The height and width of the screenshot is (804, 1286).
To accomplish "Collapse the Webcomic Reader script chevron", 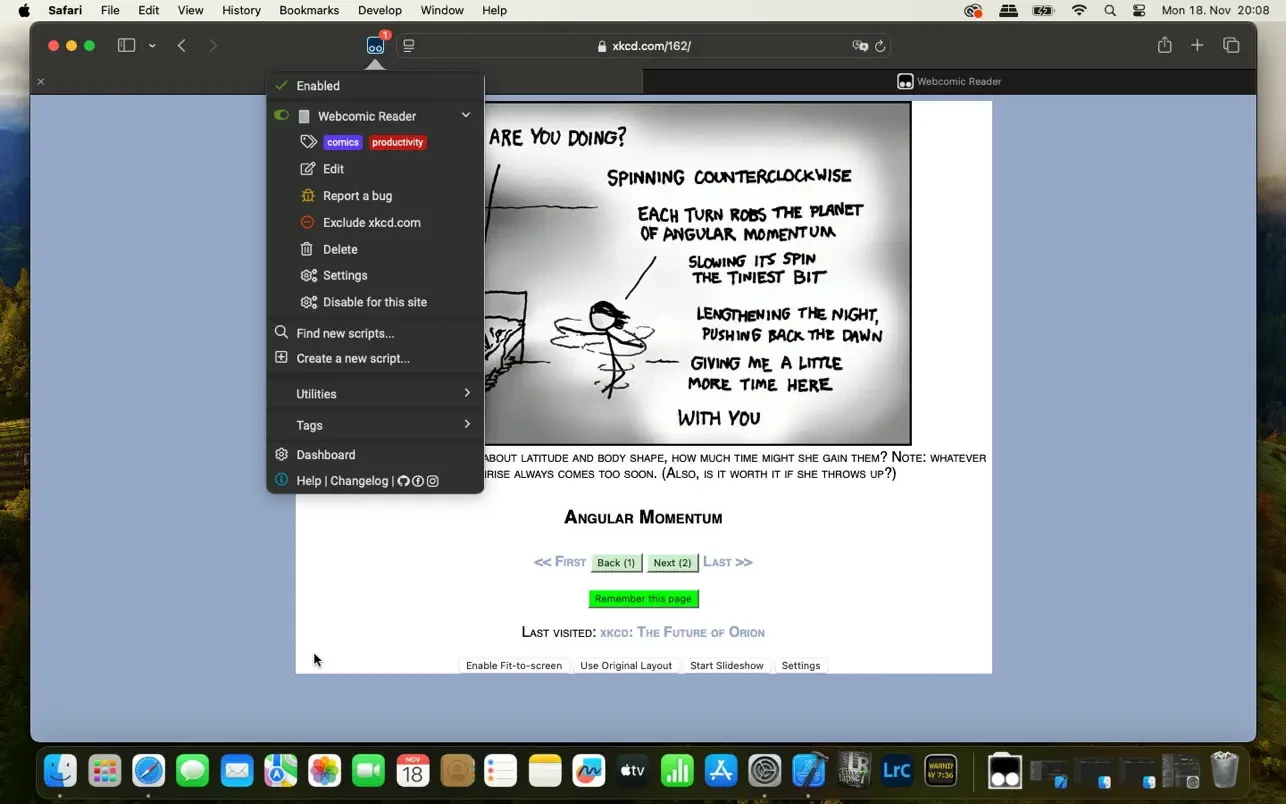I will [465, 116].
